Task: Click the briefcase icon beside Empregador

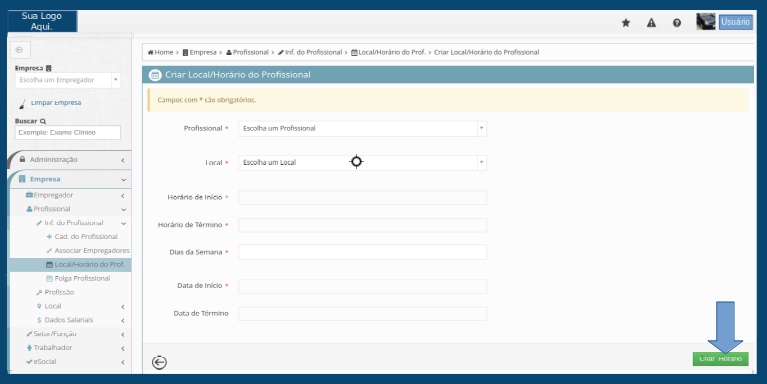Action: [29, 195]
